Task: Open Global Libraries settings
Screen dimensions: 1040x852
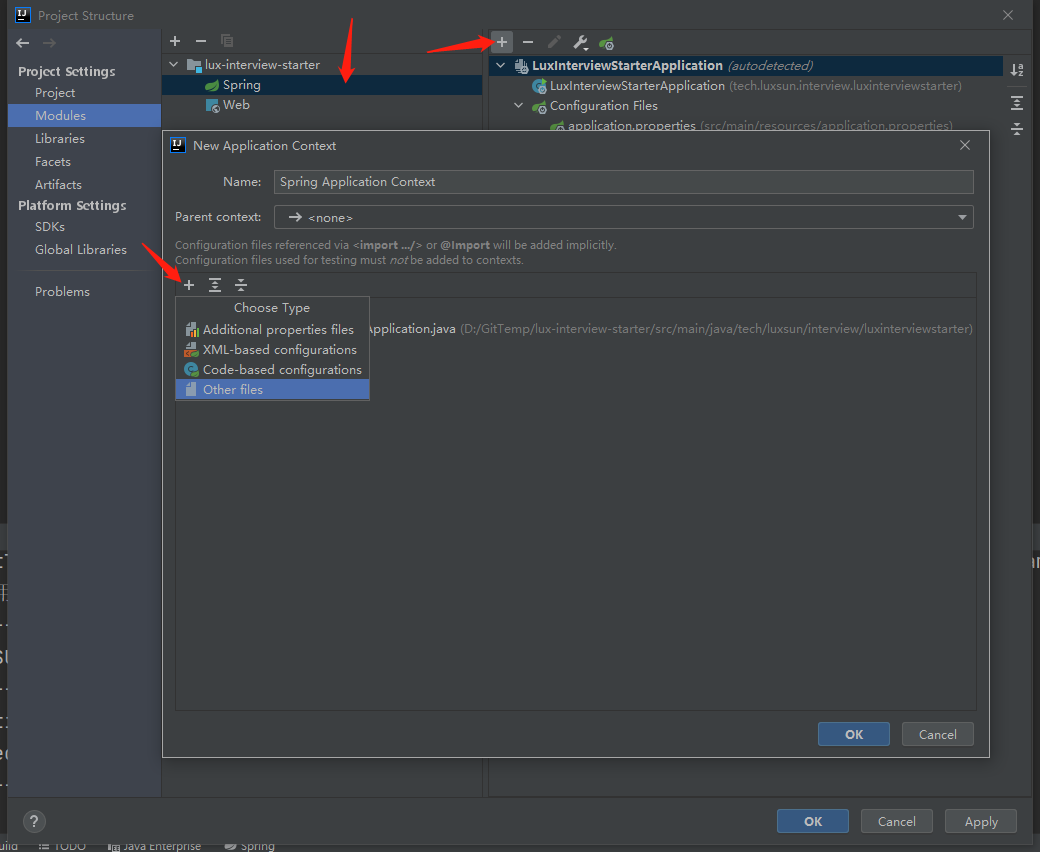Action: [80, 249]
